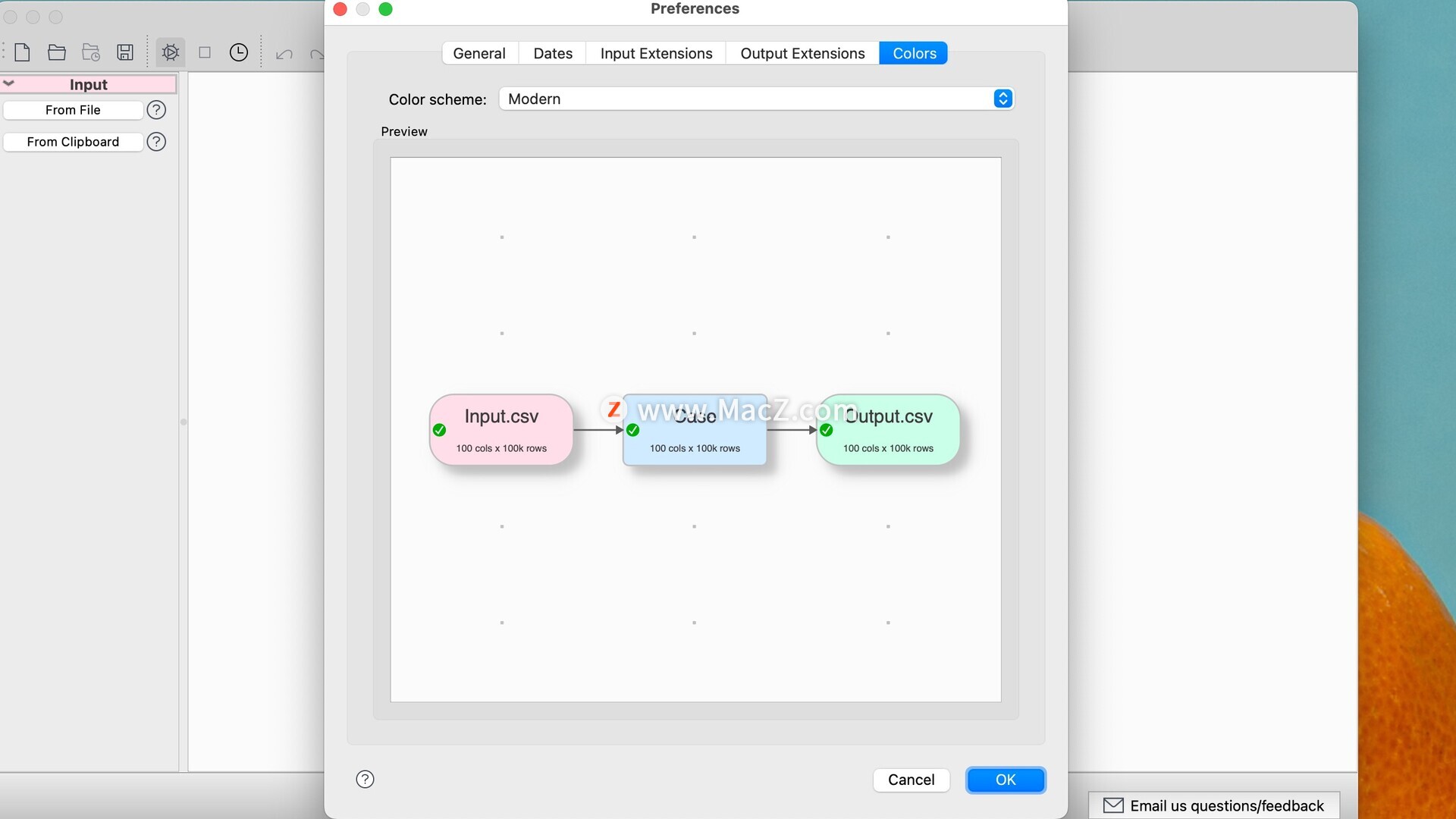The image size is (1456, 819).
Task: Switch to the General tab
Action: pyautogui.click(x=479, y=53)
